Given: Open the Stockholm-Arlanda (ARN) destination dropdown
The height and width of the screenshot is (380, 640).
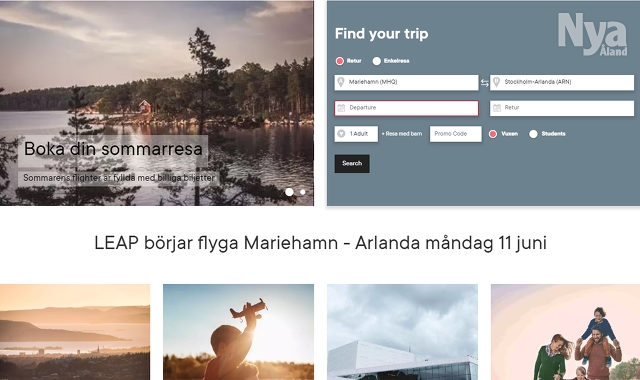Looking at the screenshot, I should click(x=562, y=82).
